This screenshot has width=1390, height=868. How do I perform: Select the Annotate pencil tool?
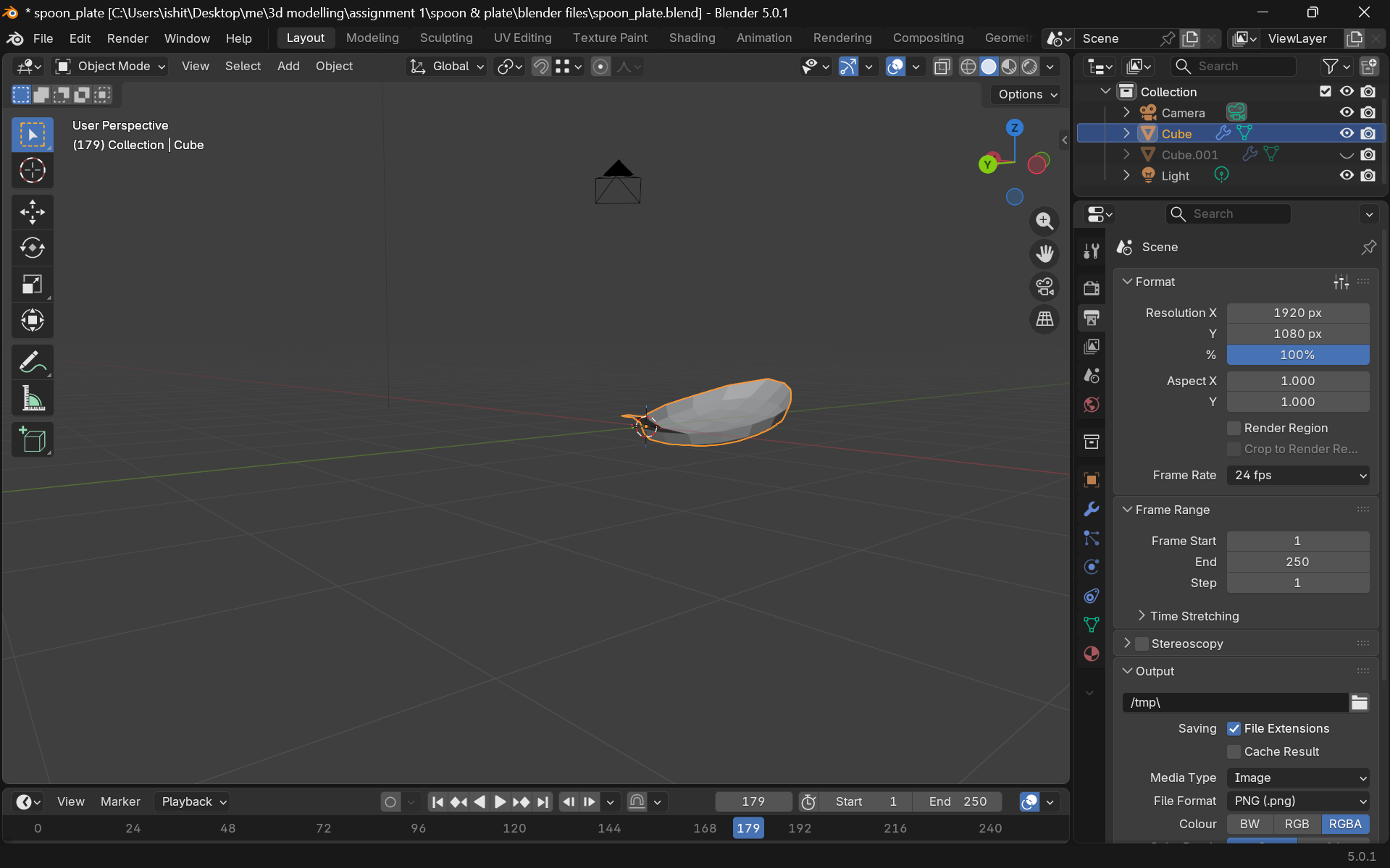[x=33, y=362]
